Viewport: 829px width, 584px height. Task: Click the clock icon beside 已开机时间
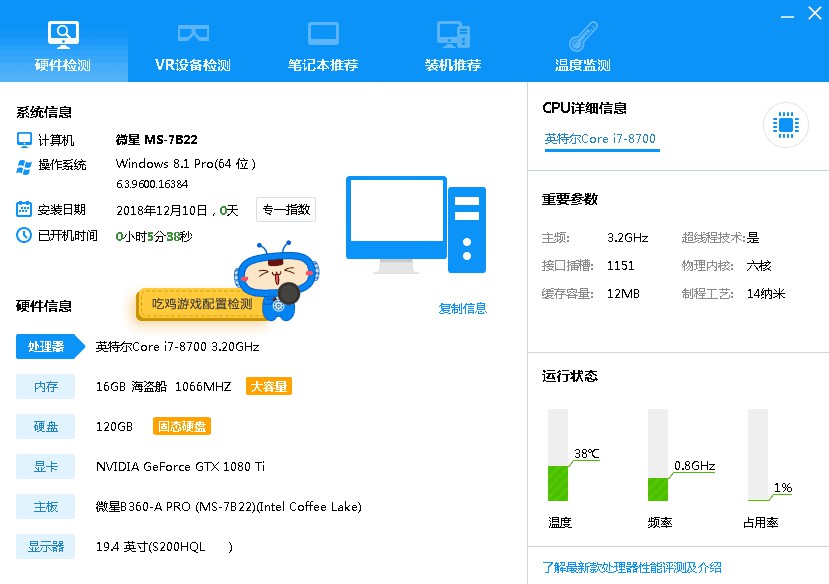(24, 235)
